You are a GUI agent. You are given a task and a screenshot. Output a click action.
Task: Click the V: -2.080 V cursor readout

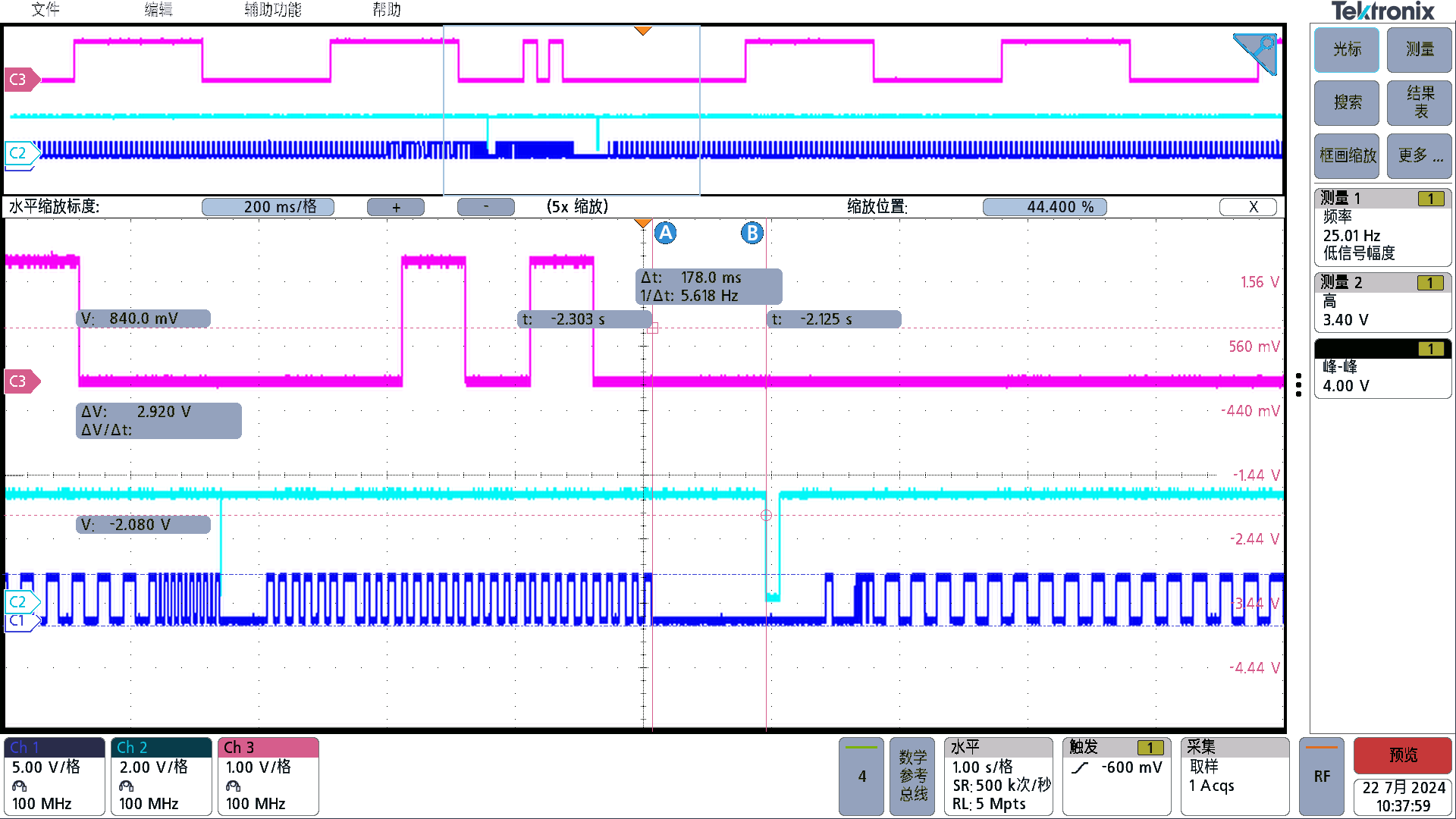pos(143,525)
